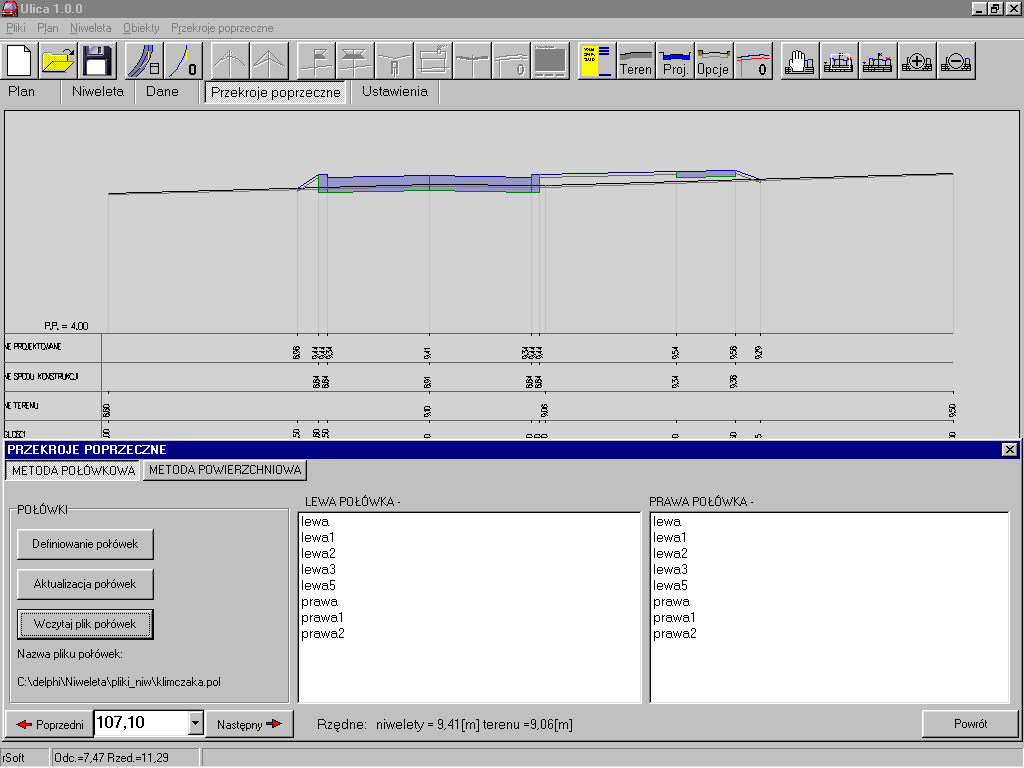This screenshot has height=768, width=1024.
Task: Click the yellow legend sheet icon
Action: pos(597,61)
